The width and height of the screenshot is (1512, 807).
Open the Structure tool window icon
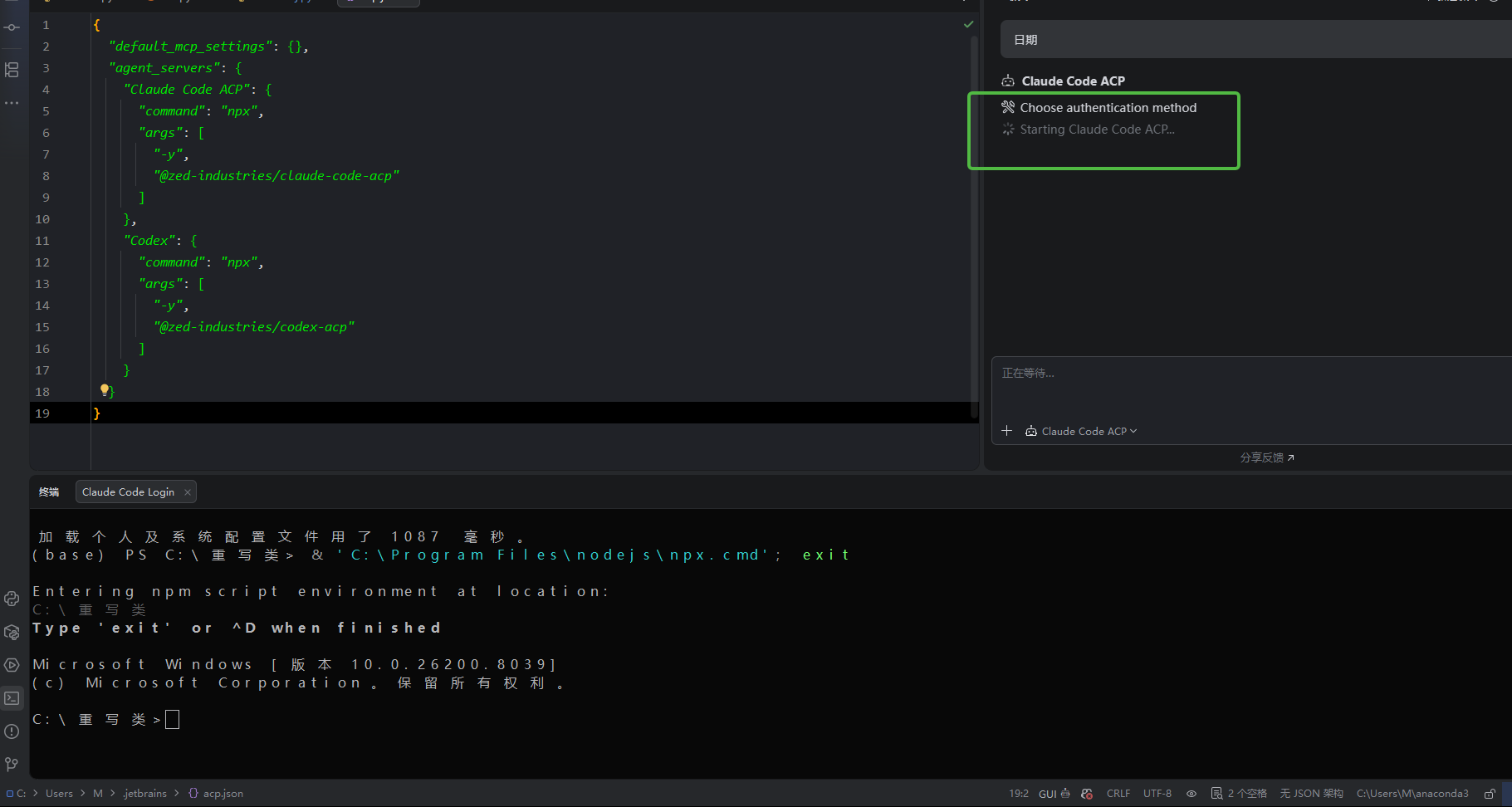click(12, 70)
